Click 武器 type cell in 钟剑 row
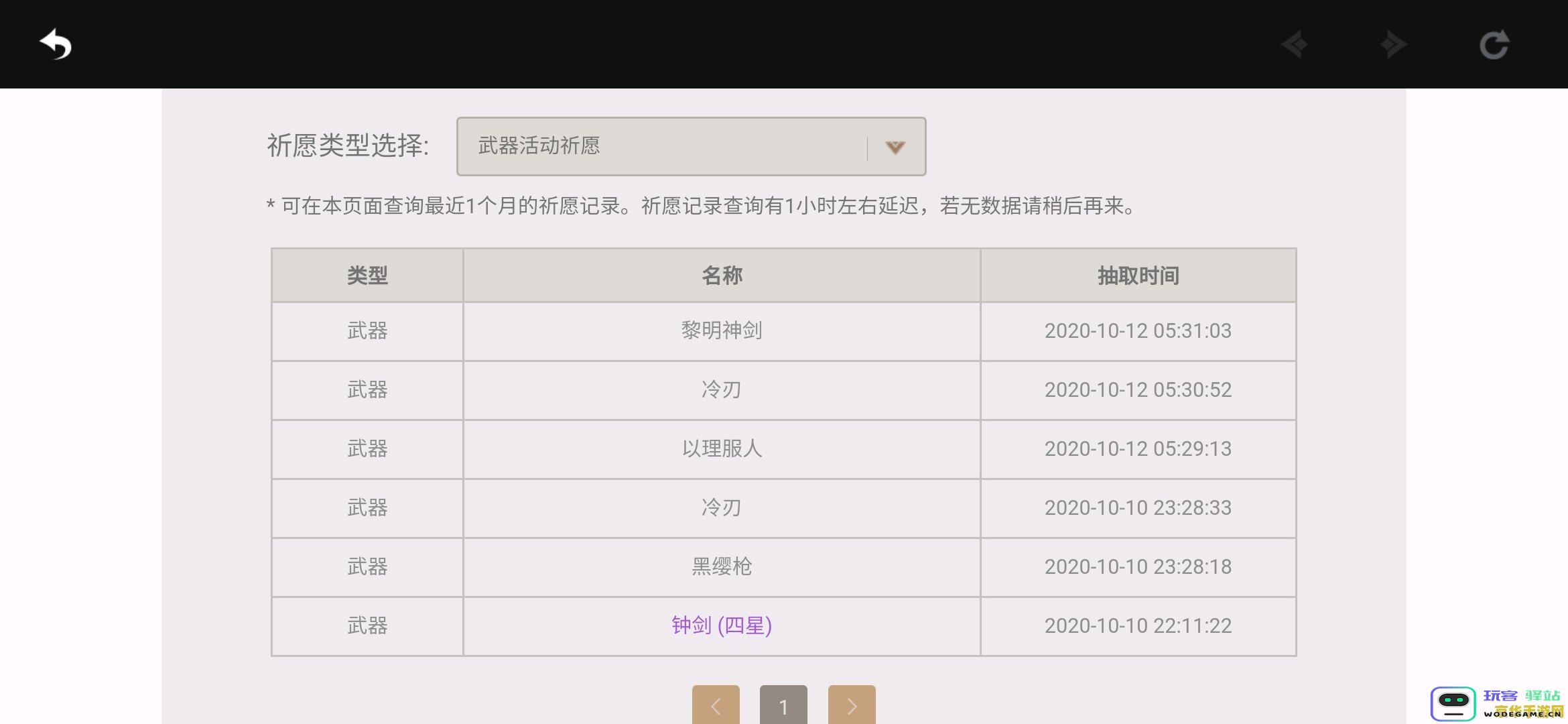This screenshot has width=1568, height=724. click(367, 625)
